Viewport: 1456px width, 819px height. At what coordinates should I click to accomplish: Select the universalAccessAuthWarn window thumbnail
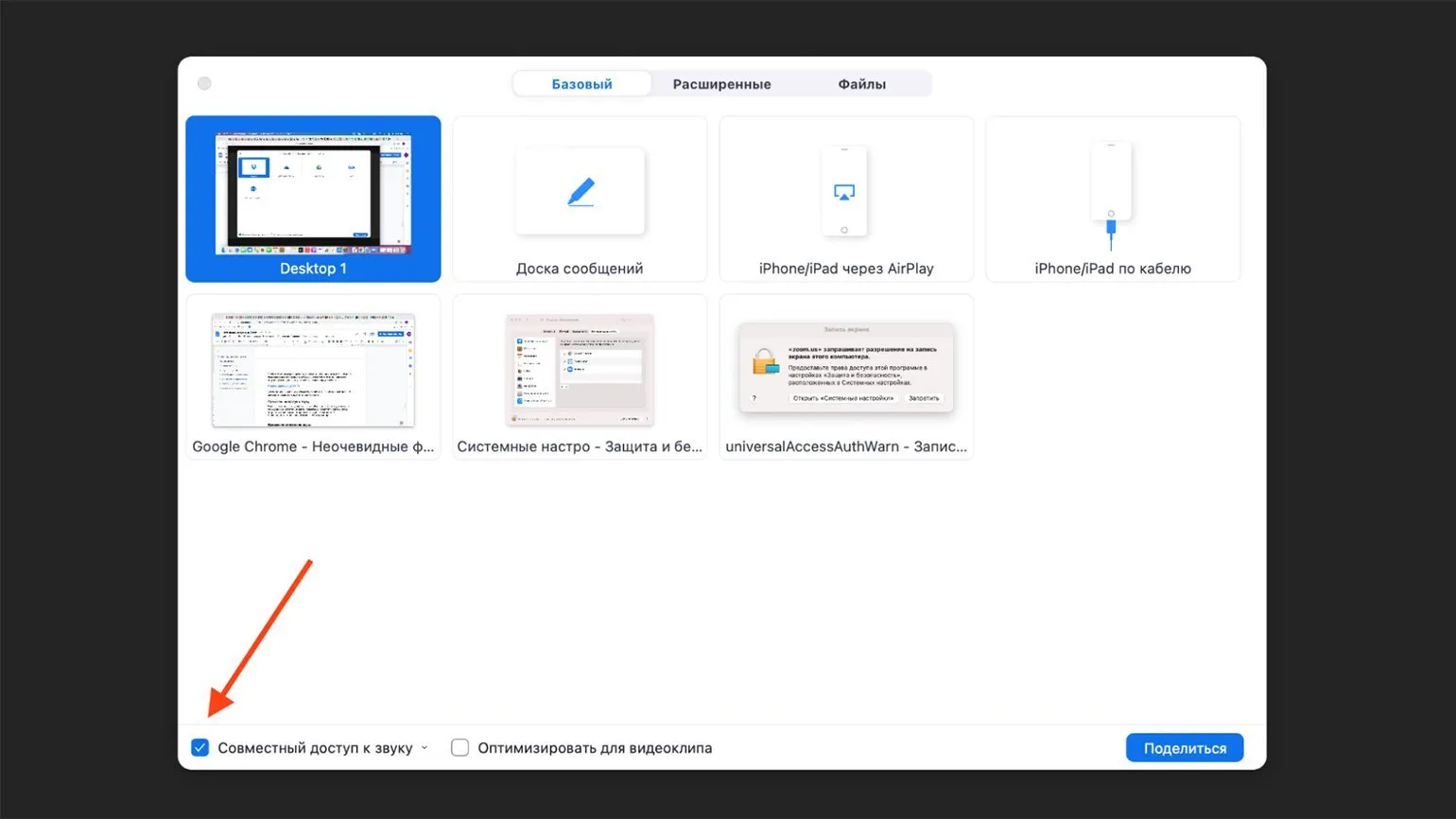tap(846, 369)
